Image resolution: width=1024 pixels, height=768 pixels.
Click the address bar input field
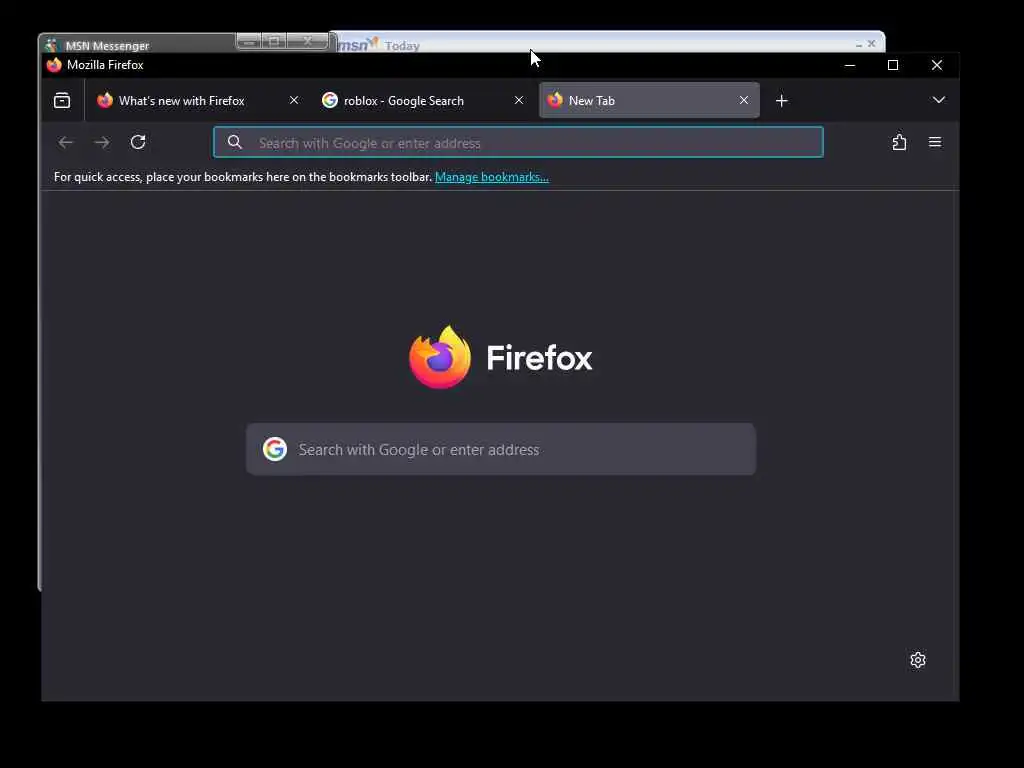point(519,142)
